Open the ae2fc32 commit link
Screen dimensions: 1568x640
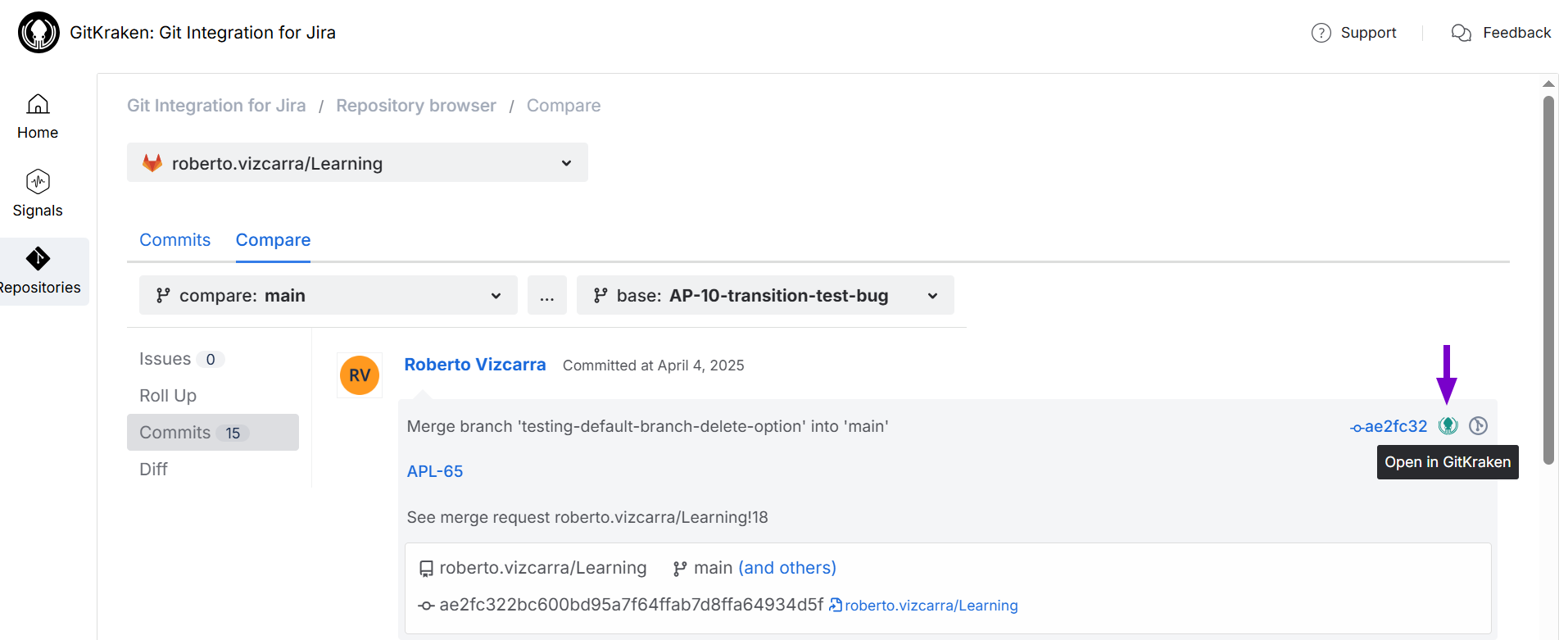tap(1389, 426)
